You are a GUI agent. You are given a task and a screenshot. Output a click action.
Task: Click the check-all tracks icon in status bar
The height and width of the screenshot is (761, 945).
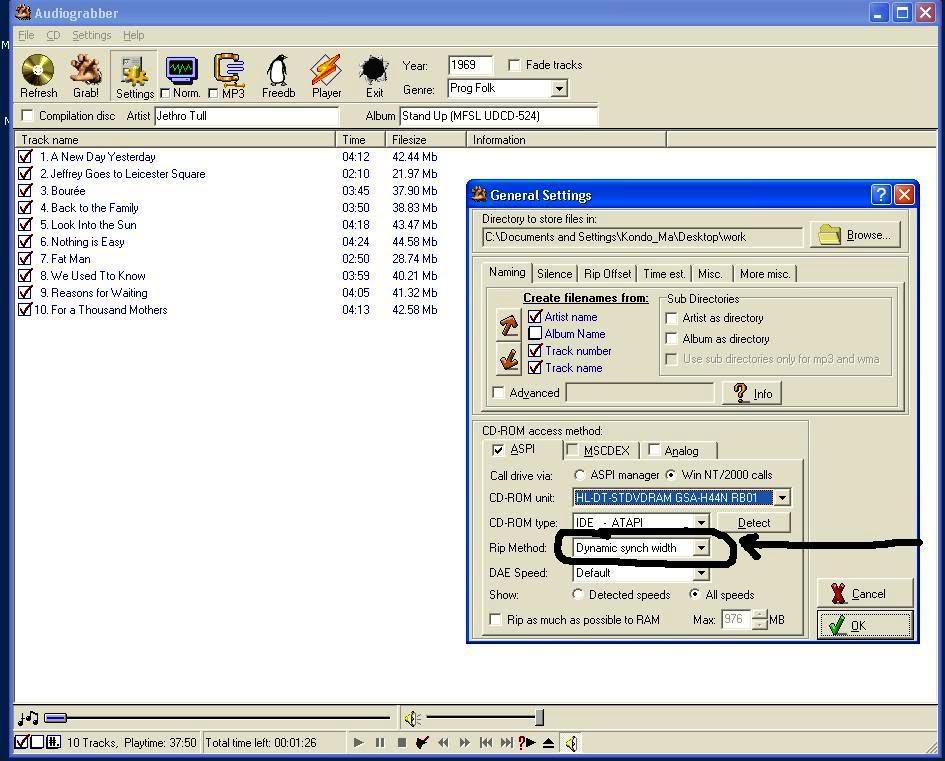tap(21, 742)
